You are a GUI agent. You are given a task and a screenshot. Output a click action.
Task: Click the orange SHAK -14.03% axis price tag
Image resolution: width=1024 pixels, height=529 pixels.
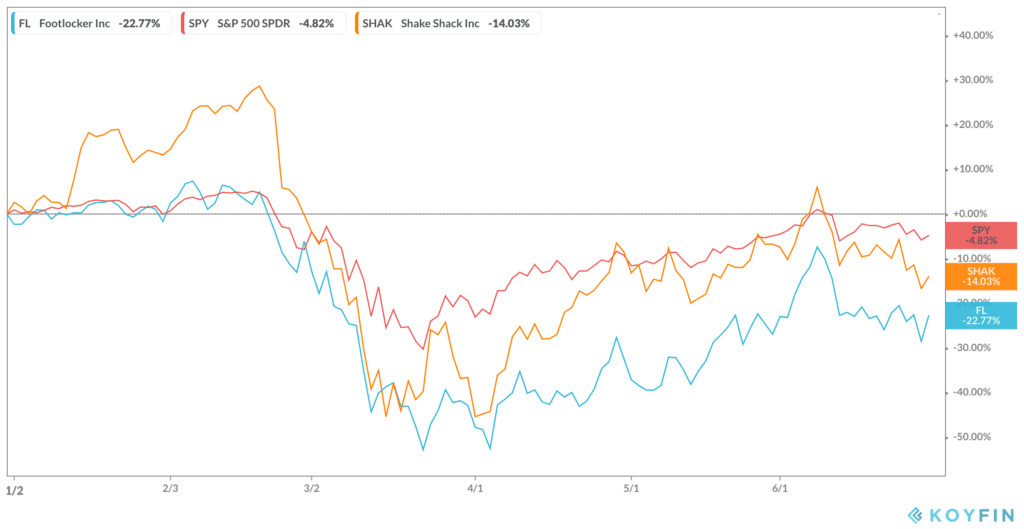click(981, 276)
